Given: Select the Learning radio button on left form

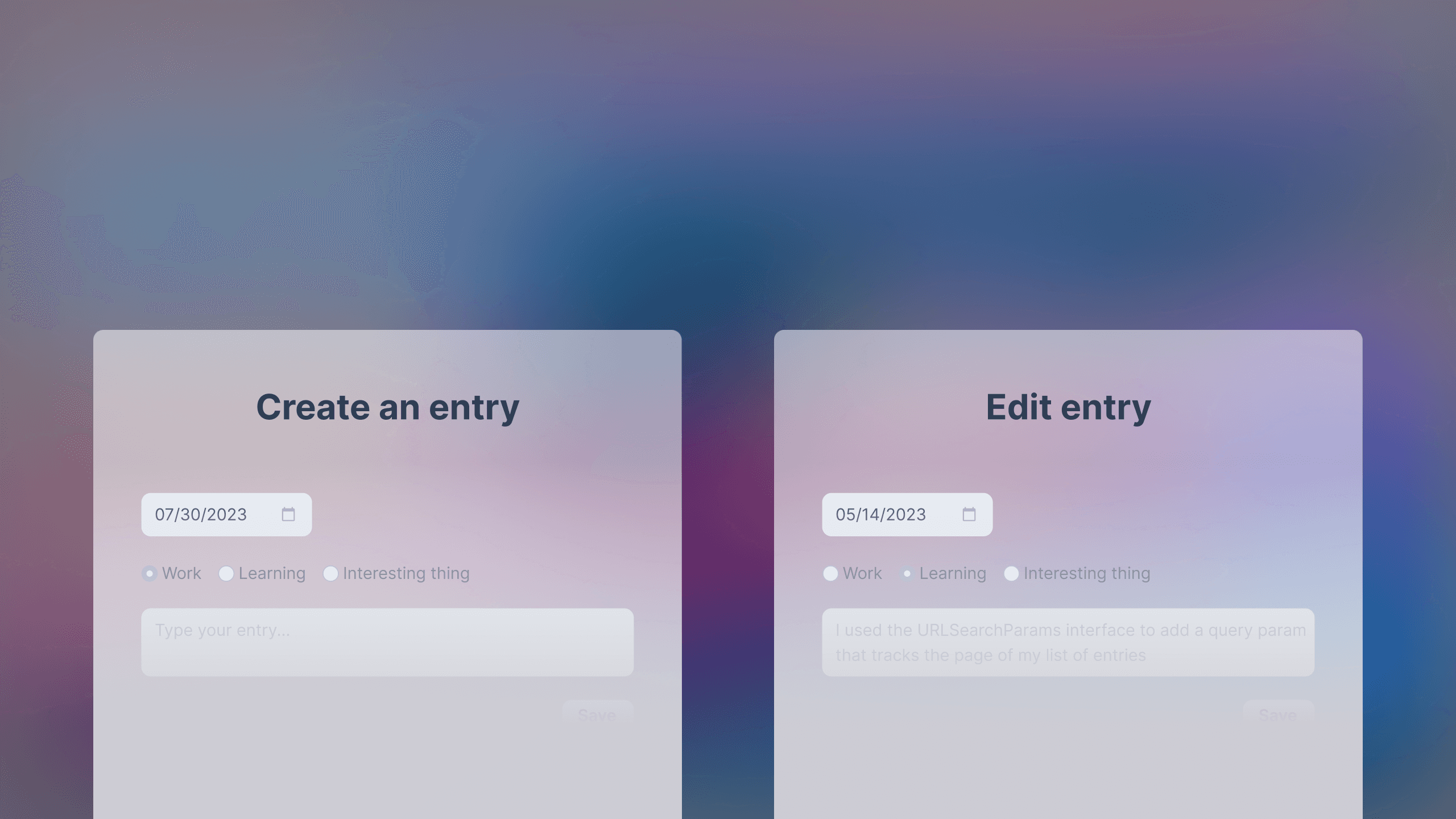Looking at the screenshot, I should [225, 573].
